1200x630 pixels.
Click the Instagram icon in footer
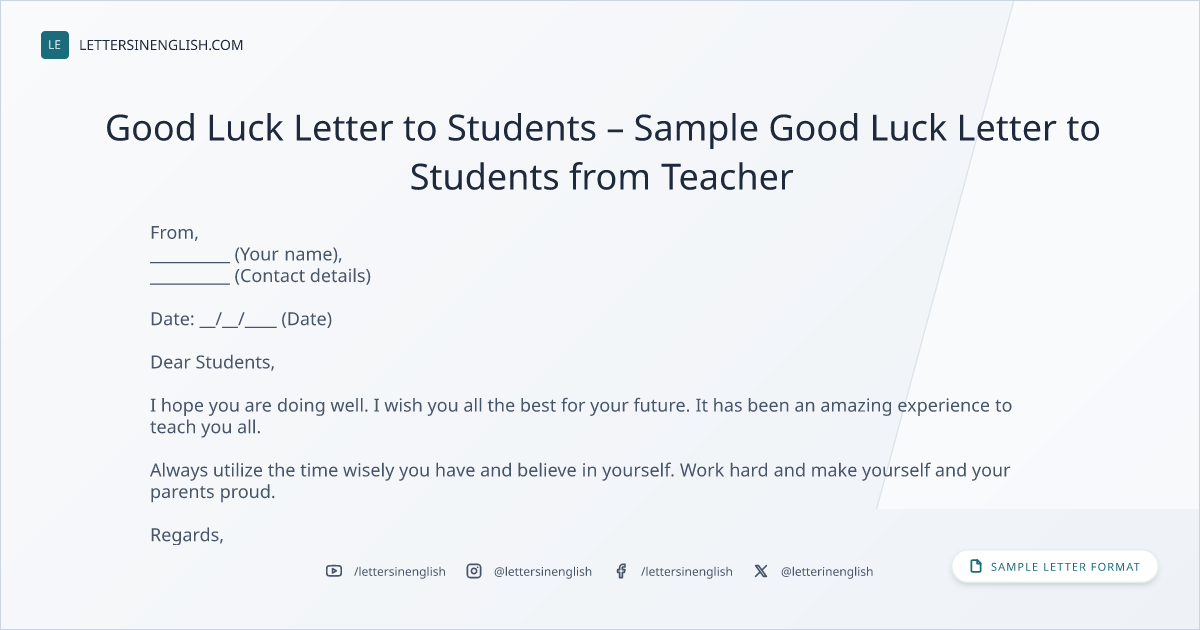[x=474, y=571]
